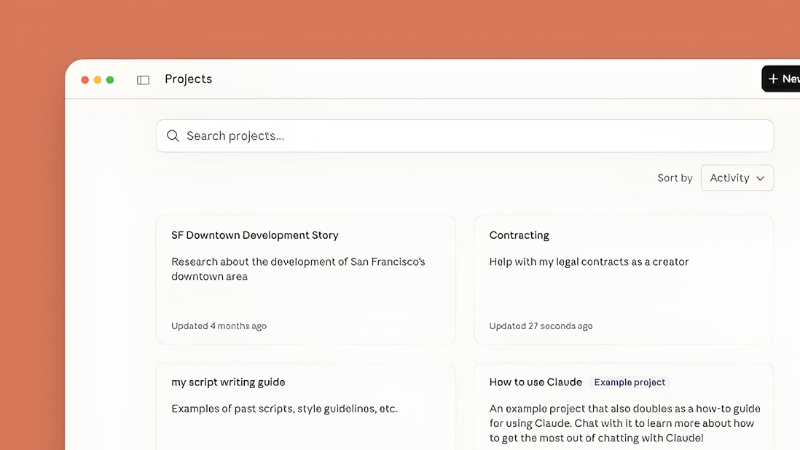Screen dimensions: 800x450
Task: Minimize window with yellow button
Action: coord(97,80)
